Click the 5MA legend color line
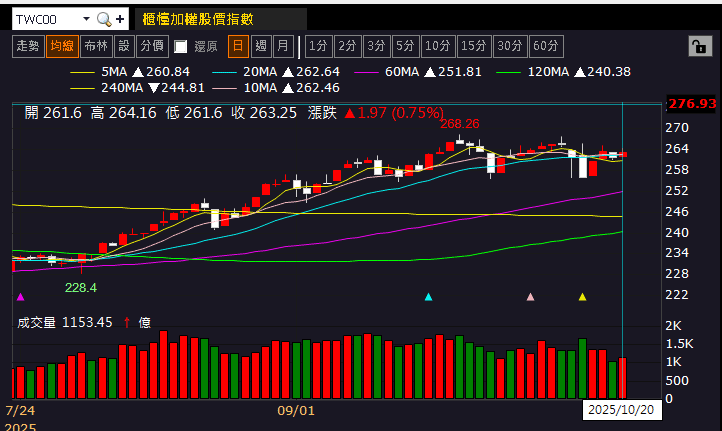This screenshot has width=722, height=431. tap(82, 72)
